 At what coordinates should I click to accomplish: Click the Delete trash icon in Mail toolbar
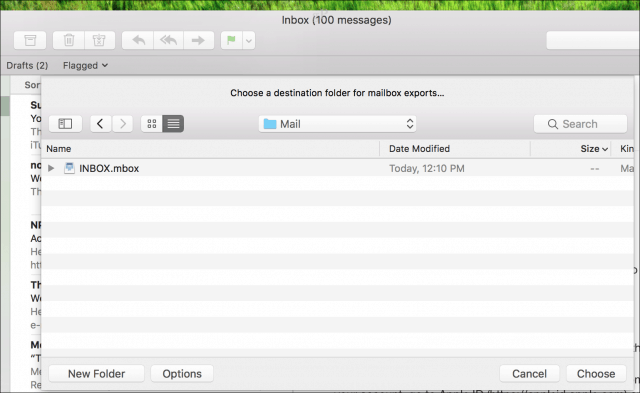click(69, 40)
